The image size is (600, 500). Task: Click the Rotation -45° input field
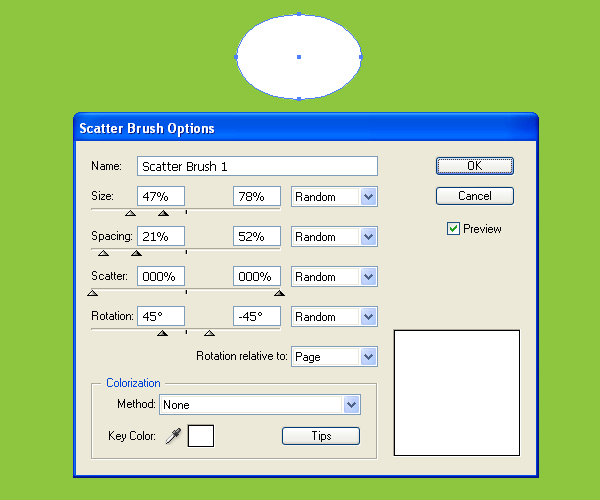[x=257, y=316]
